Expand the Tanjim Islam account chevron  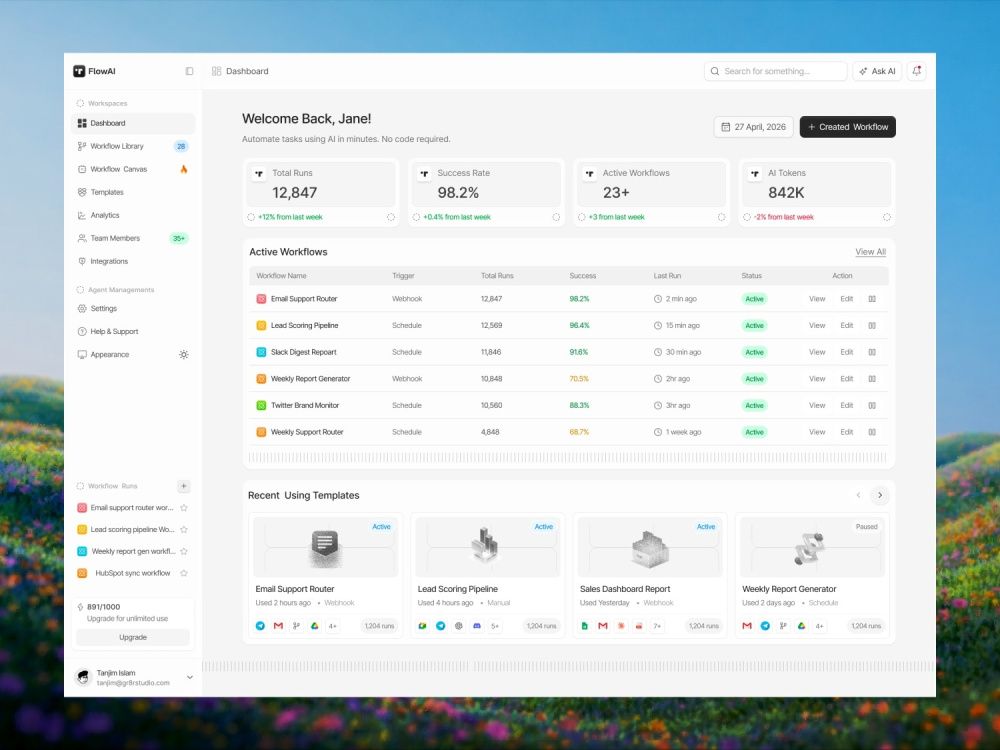(189, 677)
